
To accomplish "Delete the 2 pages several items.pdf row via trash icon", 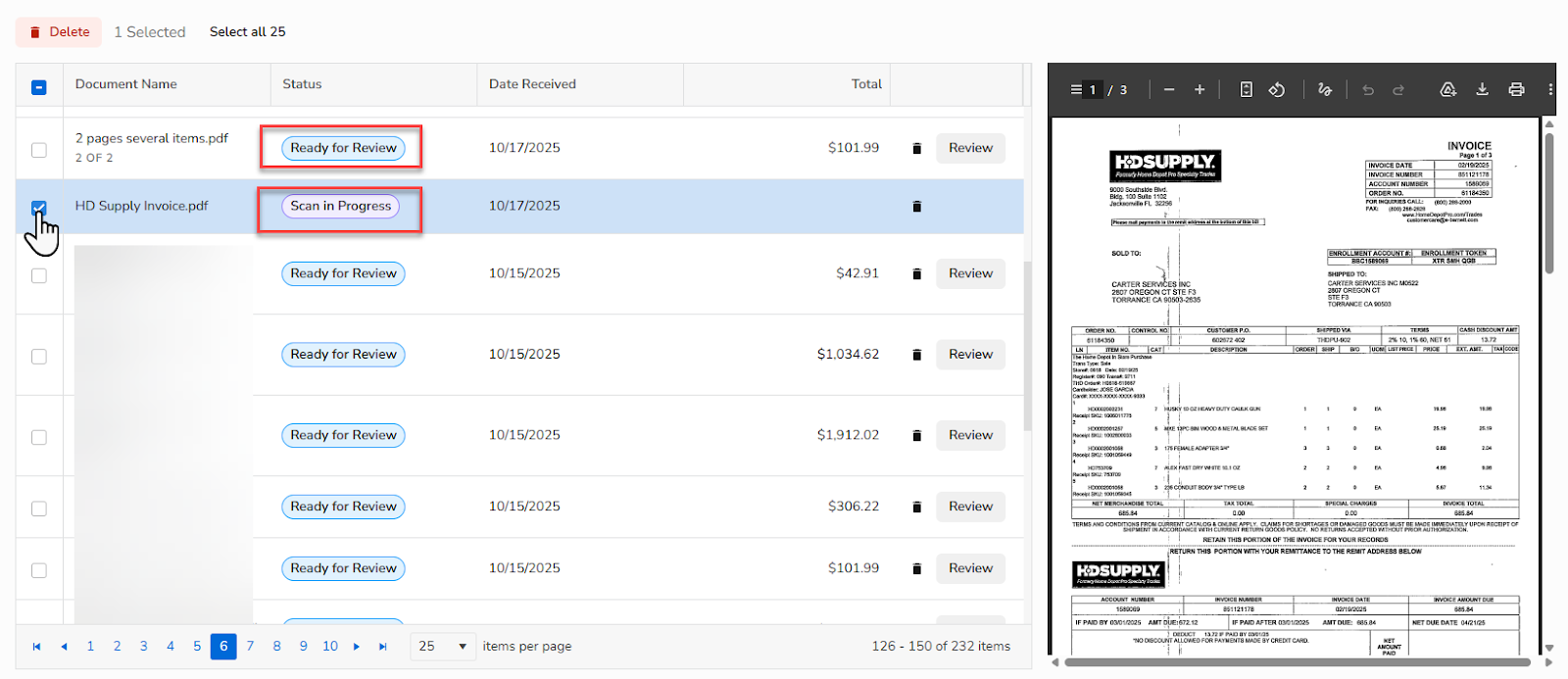I will [917, 149].
